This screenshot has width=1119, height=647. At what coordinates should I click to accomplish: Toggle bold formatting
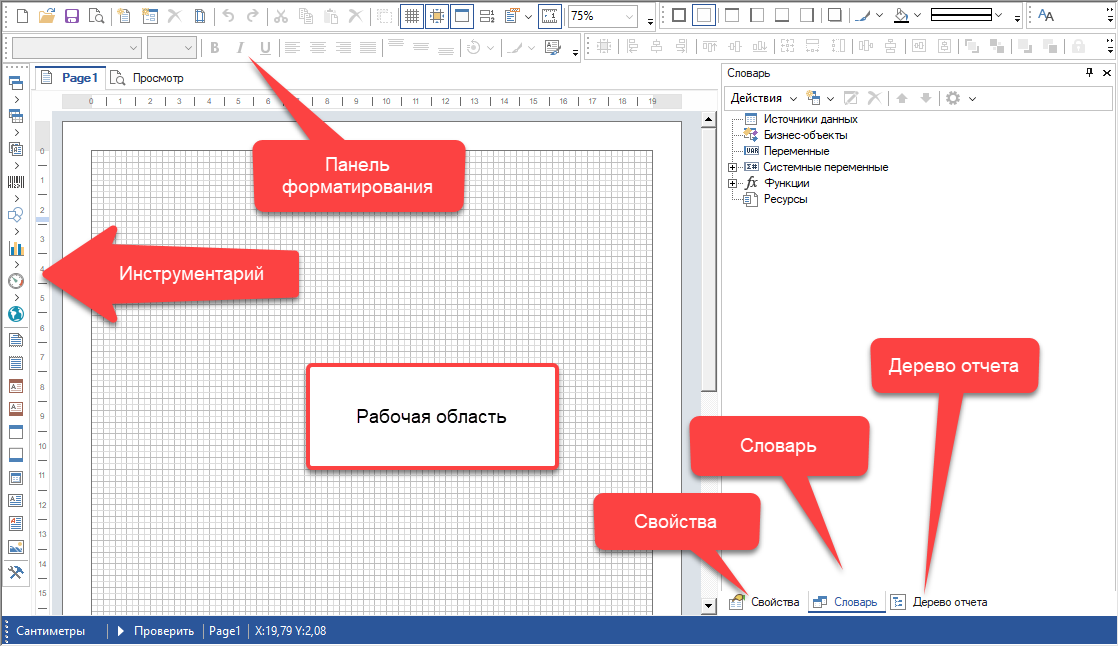[214, 48]
